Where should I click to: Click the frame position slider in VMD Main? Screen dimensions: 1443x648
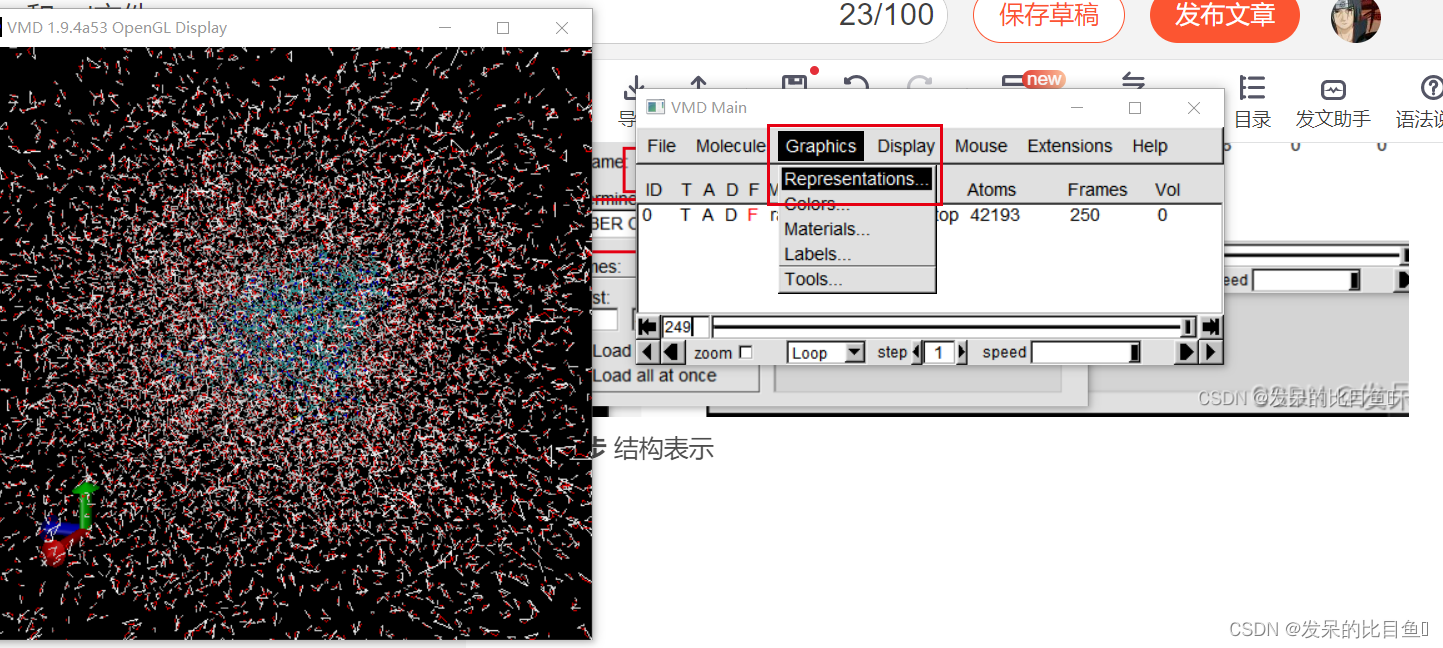coord(954,327)
